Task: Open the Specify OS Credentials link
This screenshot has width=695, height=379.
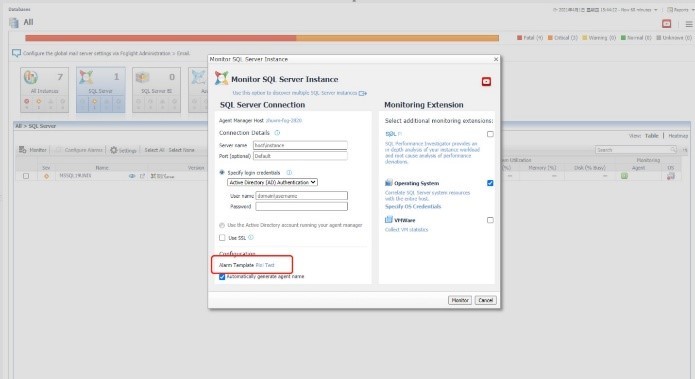Action: pyautogui.click(x=413, y=207)
